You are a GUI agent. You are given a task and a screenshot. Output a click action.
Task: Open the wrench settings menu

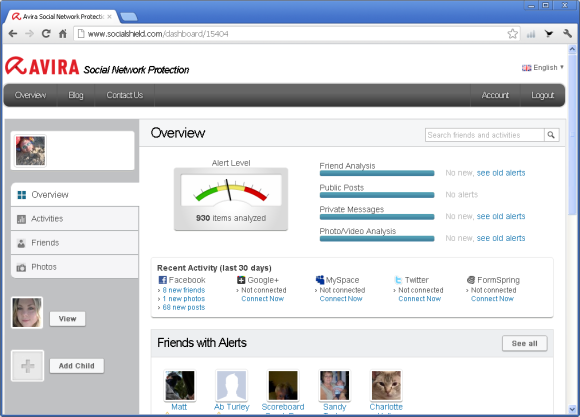coord(567,34)
